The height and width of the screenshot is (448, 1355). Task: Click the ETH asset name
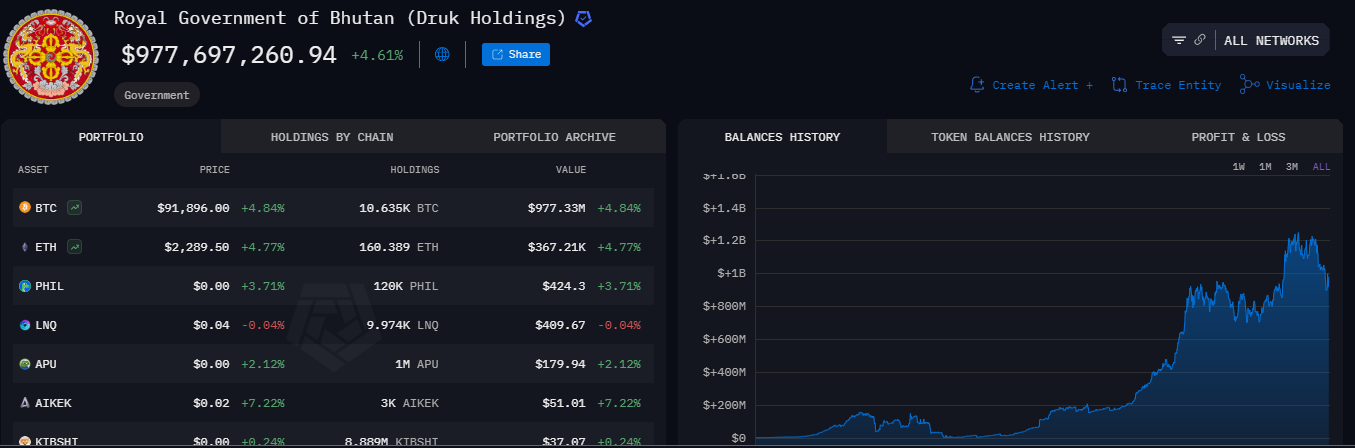click(46, 247)
